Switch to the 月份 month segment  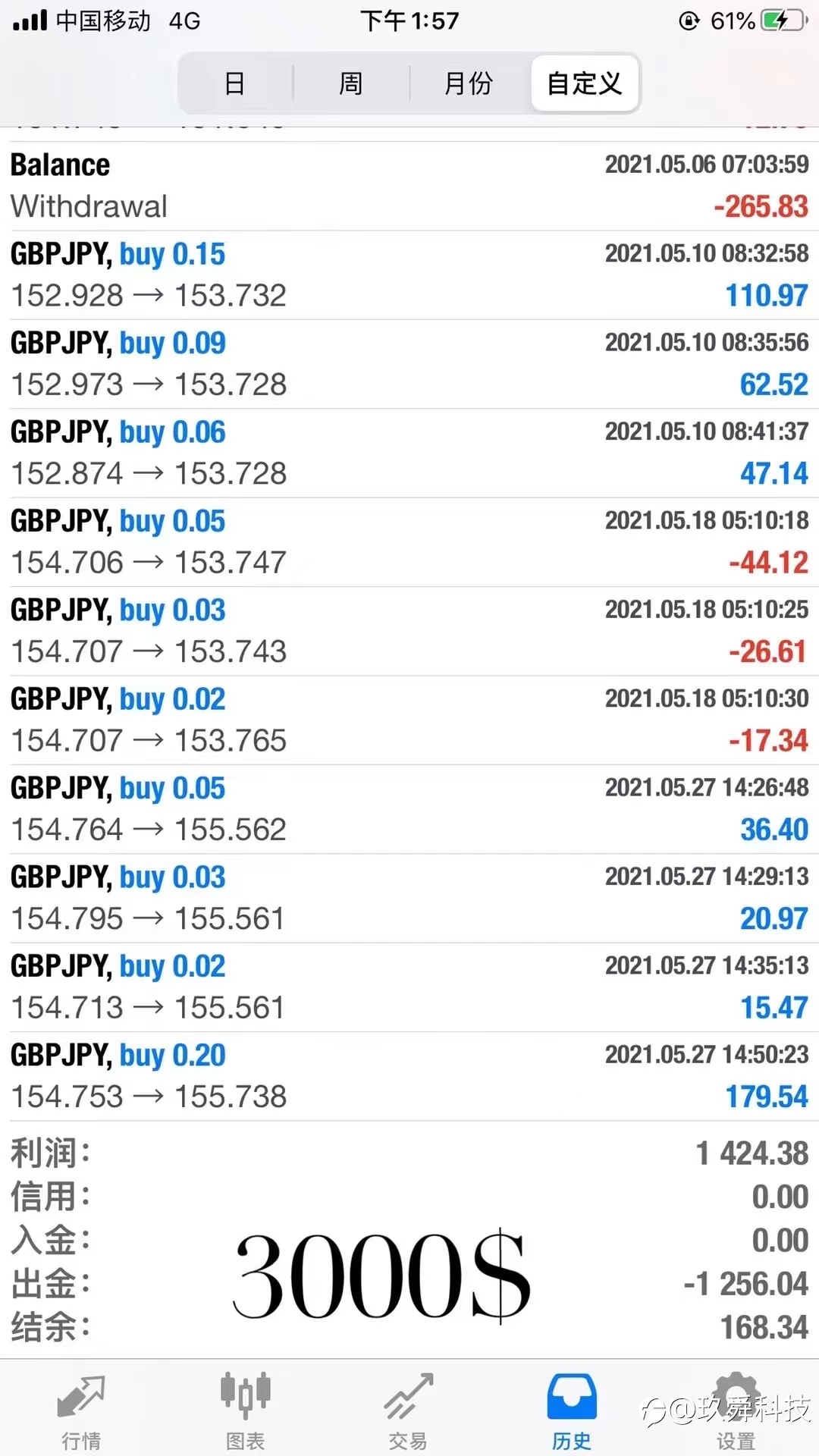pyautogui.click(x=469, y=83)
